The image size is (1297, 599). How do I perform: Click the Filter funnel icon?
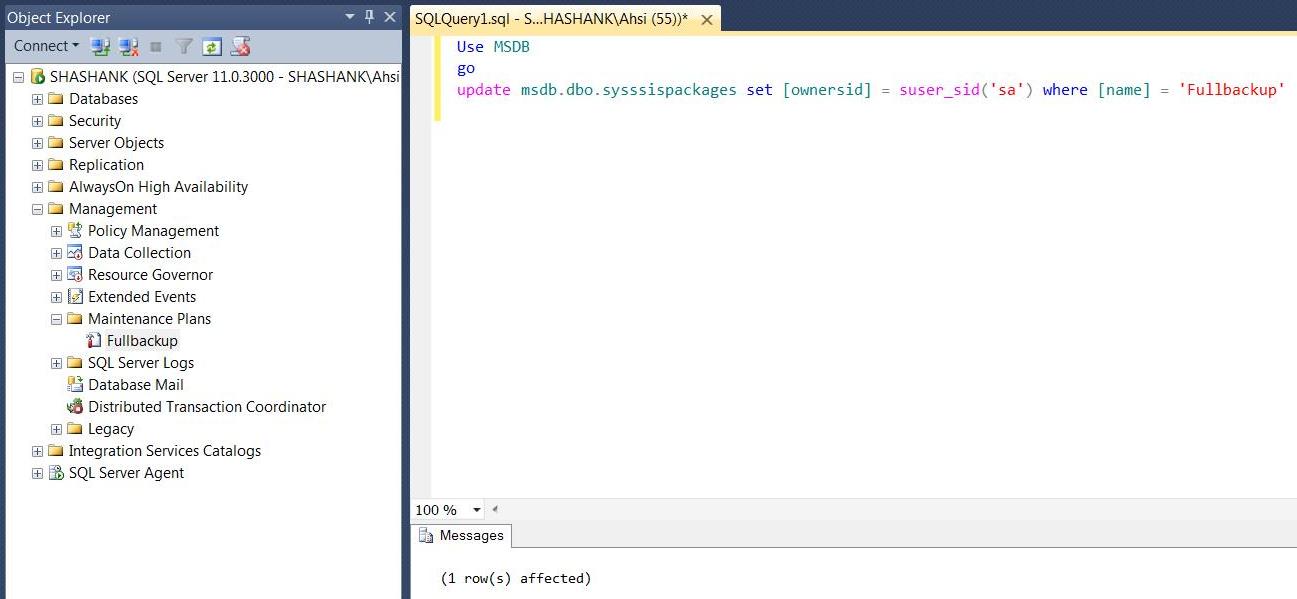click(184, 46)
